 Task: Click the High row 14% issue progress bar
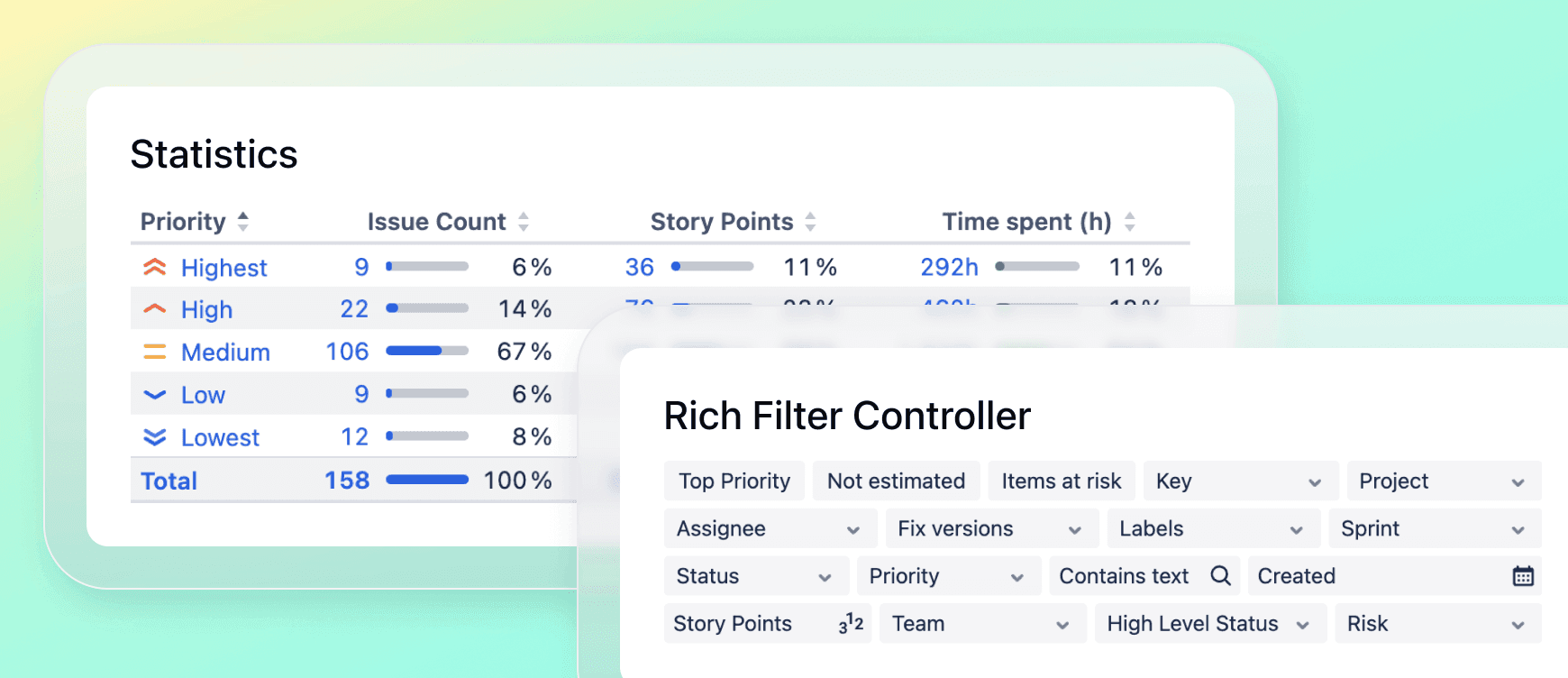click(427, 308)
